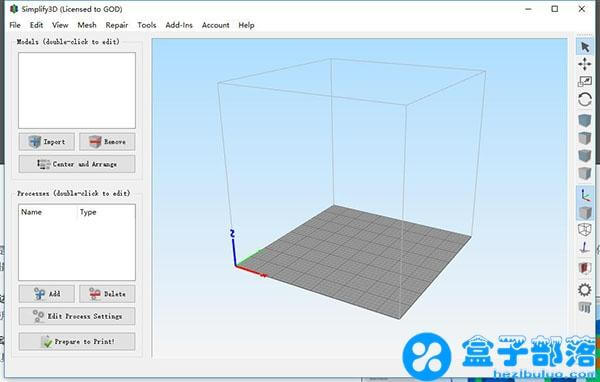The image size is (600, 382).
Task: Click the Name column header
Action: pyautogui.click(x=31, y=212)
